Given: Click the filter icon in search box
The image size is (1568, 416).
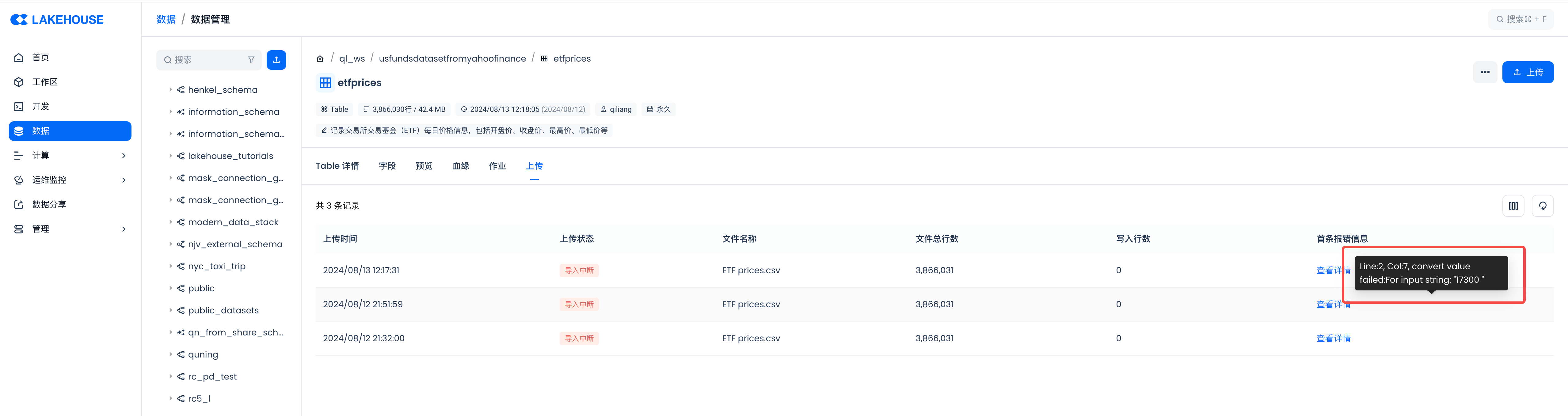Looking at the screenshot, I should [251, 60].
